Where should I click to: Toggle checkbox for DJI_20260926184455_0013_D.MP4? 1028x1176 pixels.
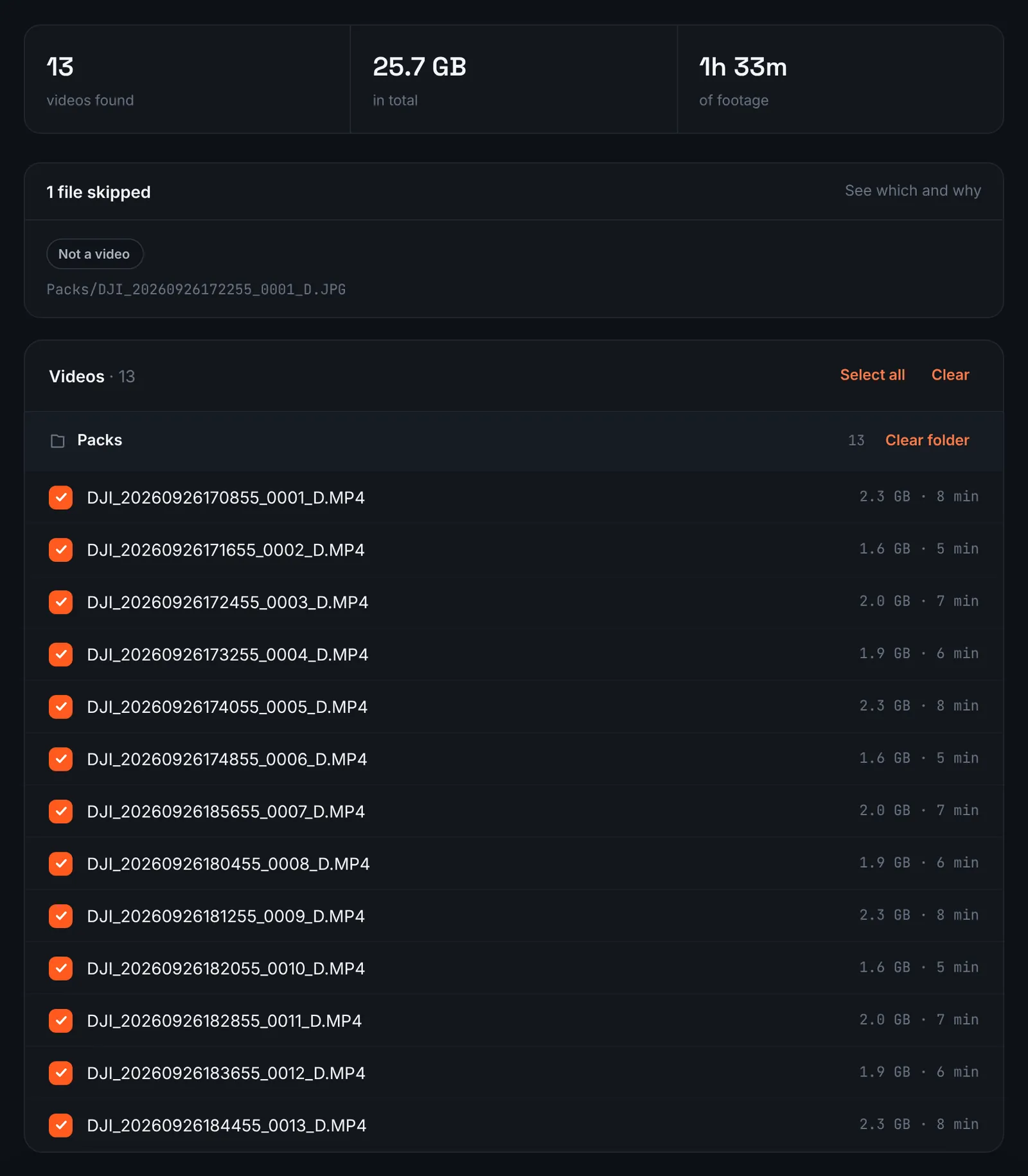60,1125
